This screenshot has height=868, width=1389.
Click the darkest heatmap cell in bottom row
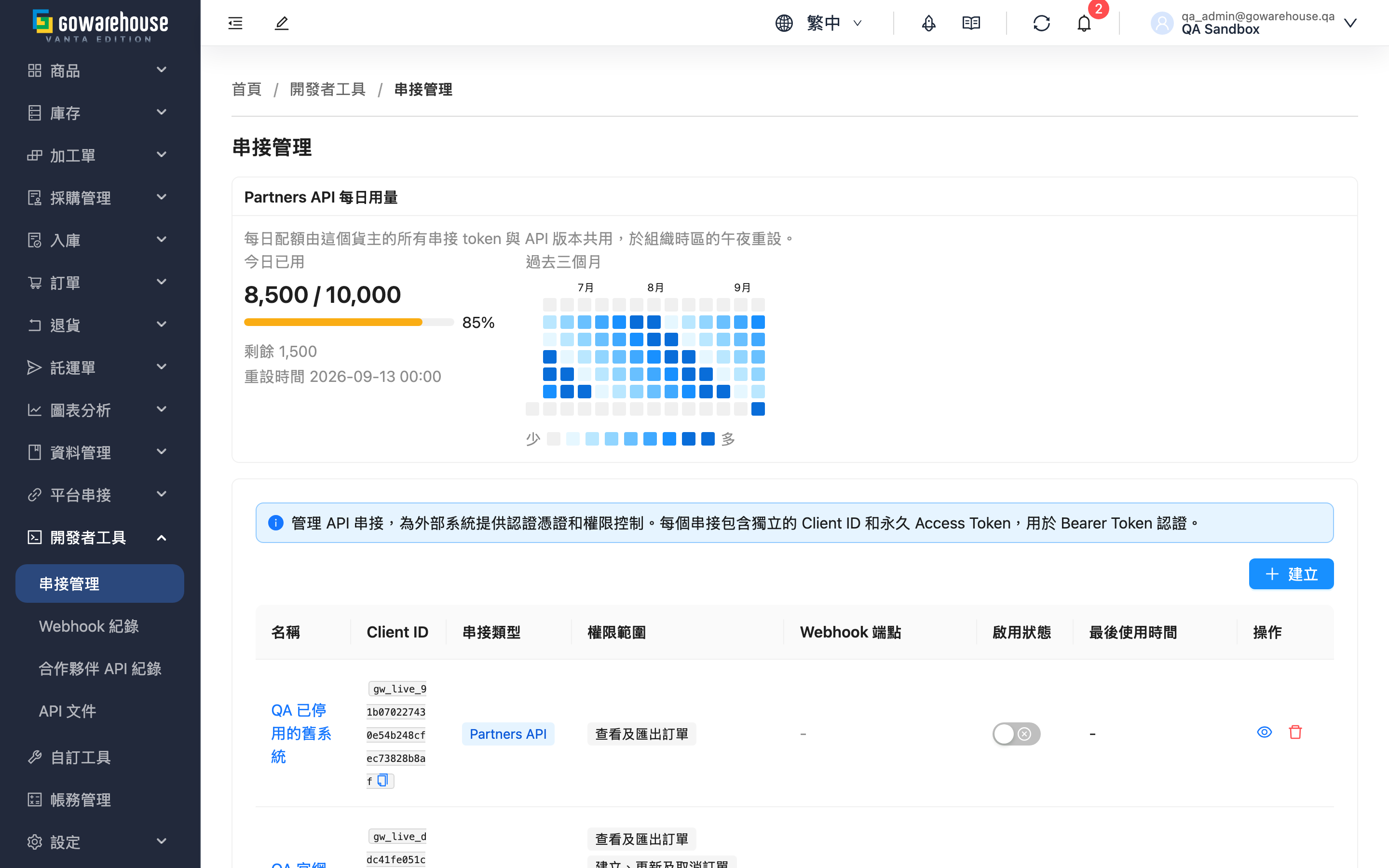click(758, 409)
